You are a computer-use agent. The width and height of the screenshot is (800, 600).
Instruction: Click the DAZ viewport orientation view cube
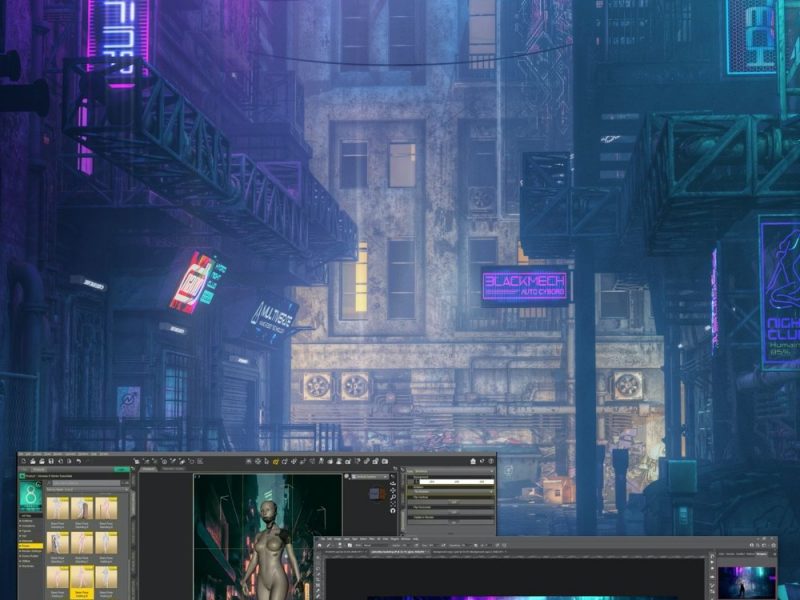point(377,494)
